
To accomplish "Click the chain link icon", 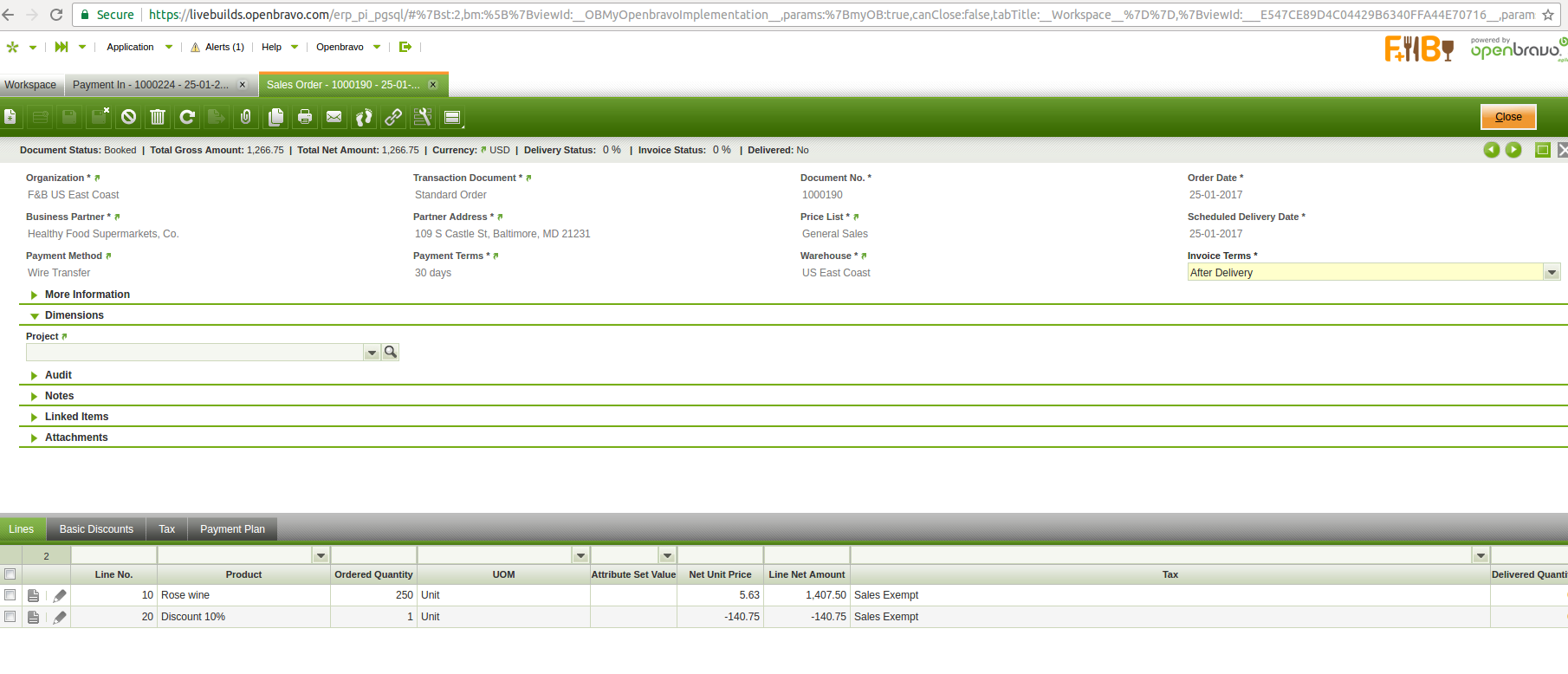I will 393,117.
